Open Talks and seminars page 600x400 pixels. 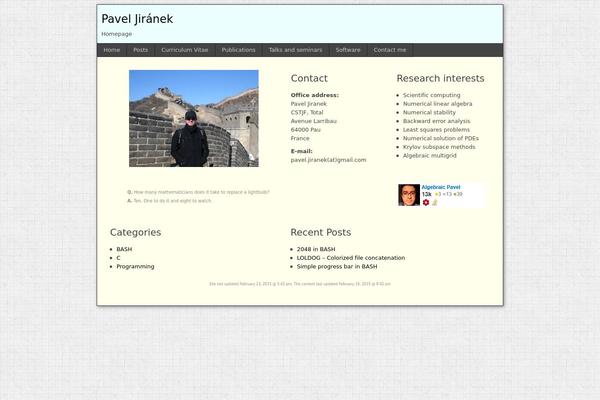pos(295,50)
